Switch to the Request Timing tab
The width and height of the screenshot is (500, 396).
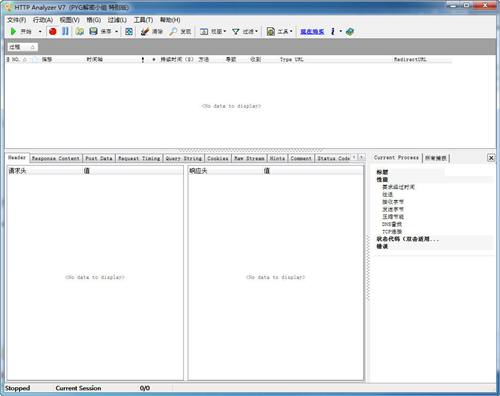[139, 158]
